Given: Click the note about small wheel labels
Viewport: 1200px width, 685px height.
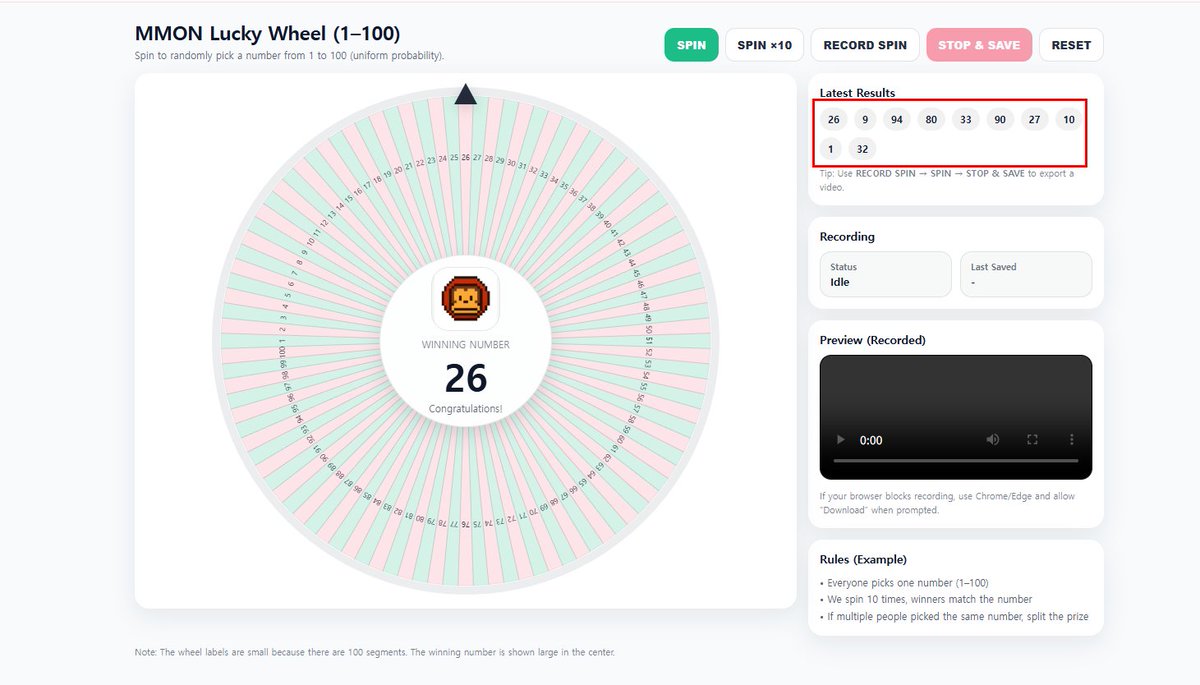Looking at the screenshot, I should (375, 653).
